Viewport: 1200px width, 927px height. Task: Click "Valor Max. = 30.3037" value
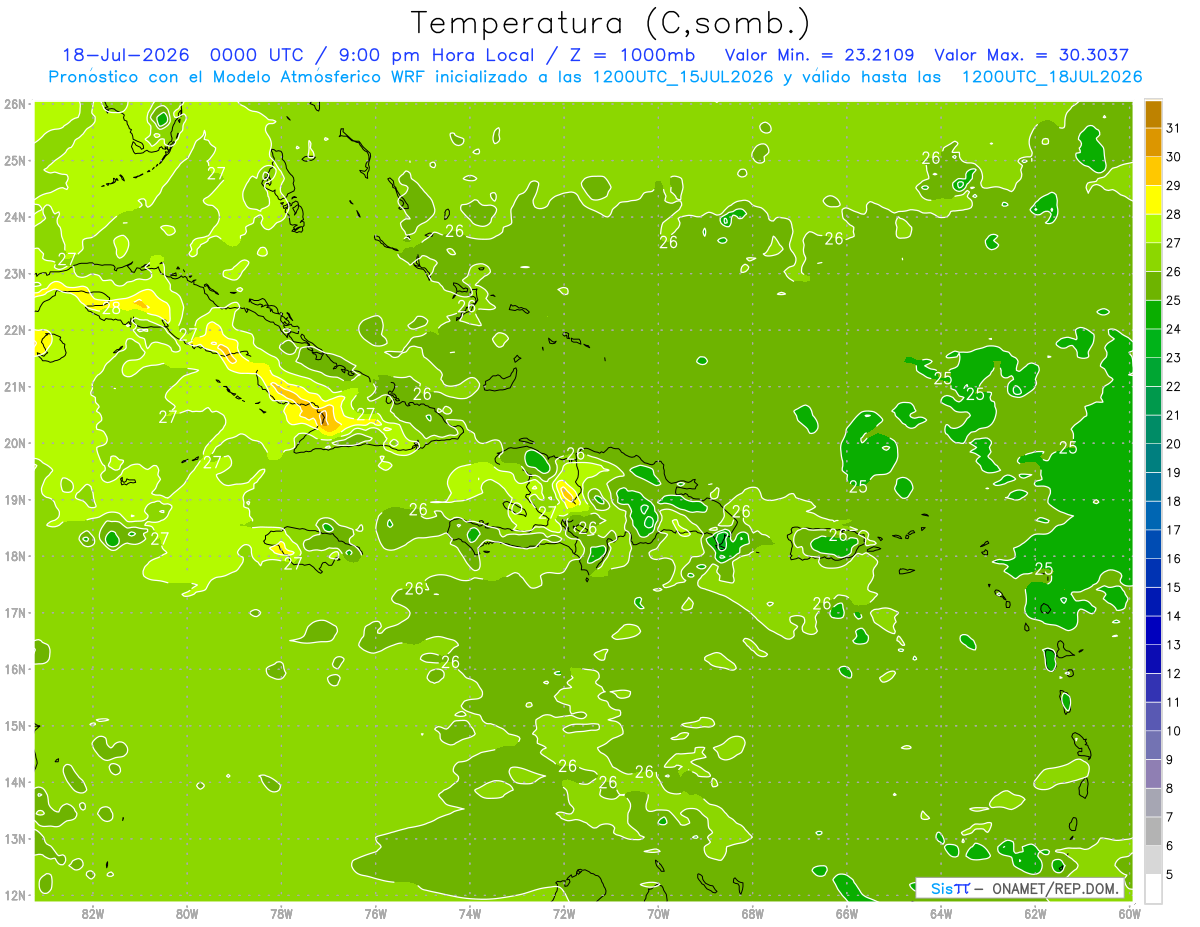(x=1031, y=55)
